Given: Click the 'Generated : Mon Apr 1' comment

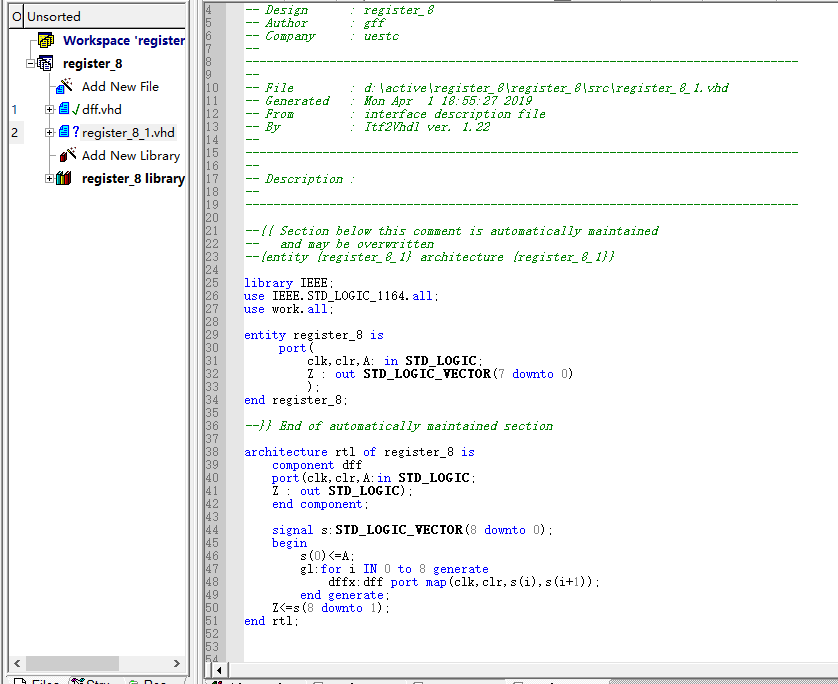Looking at the screenshot, I should pyautogui.click(x=389, y=101).
